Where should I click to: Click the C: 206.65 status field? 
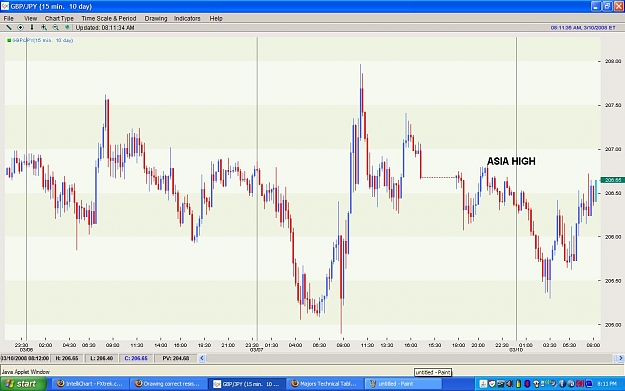click(x=136, y=358)
